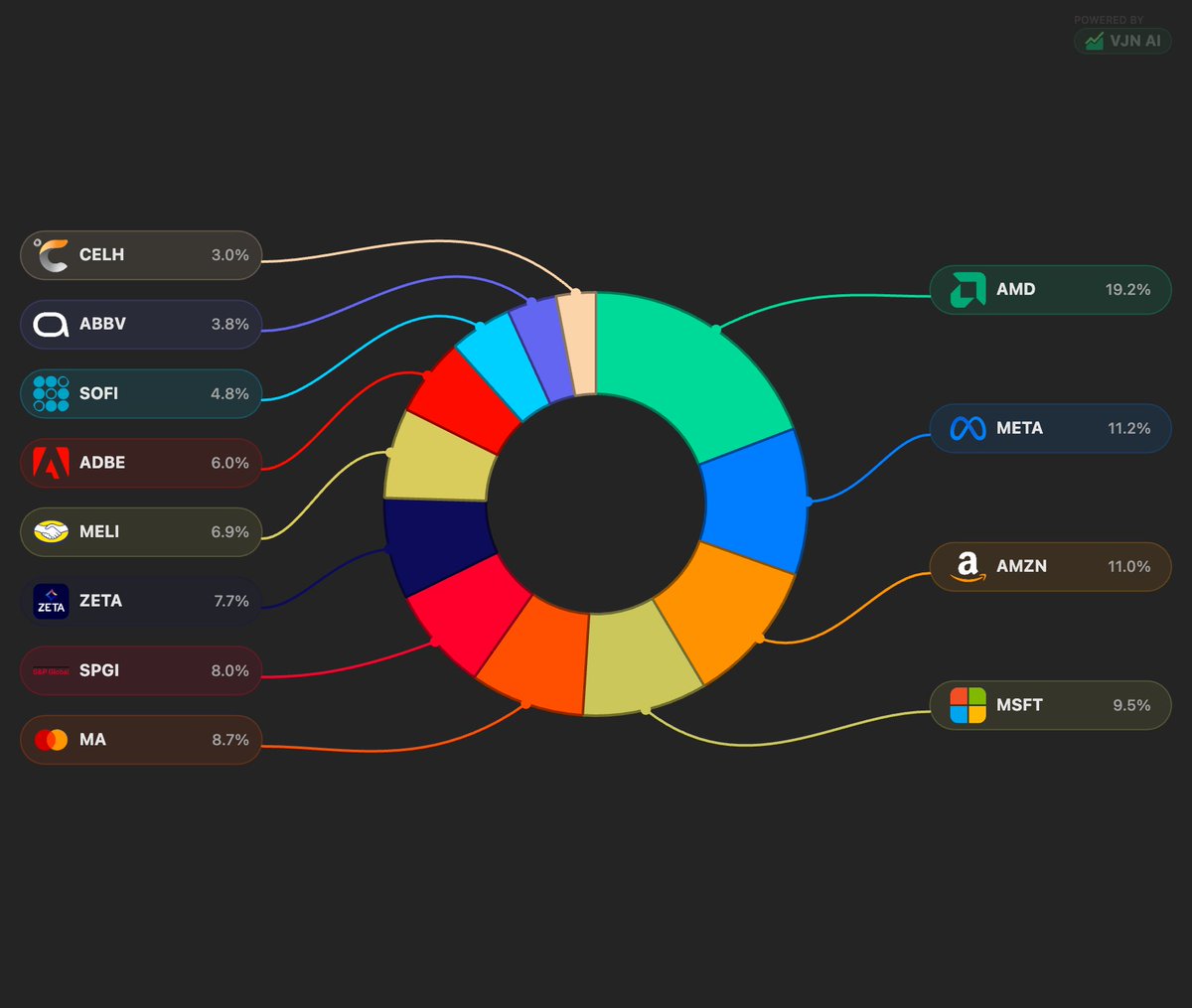This screenshot has height=1008, width=1192.
Task: Select the ZETA ticker label
Action: 100,601
